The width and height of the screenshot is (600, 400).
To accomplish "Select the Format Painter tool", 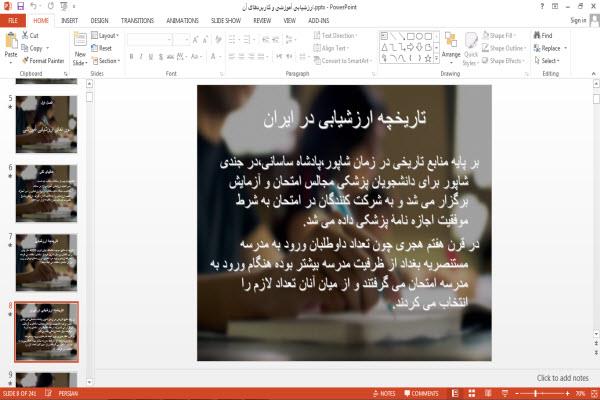I will click(x=43, y=60).
